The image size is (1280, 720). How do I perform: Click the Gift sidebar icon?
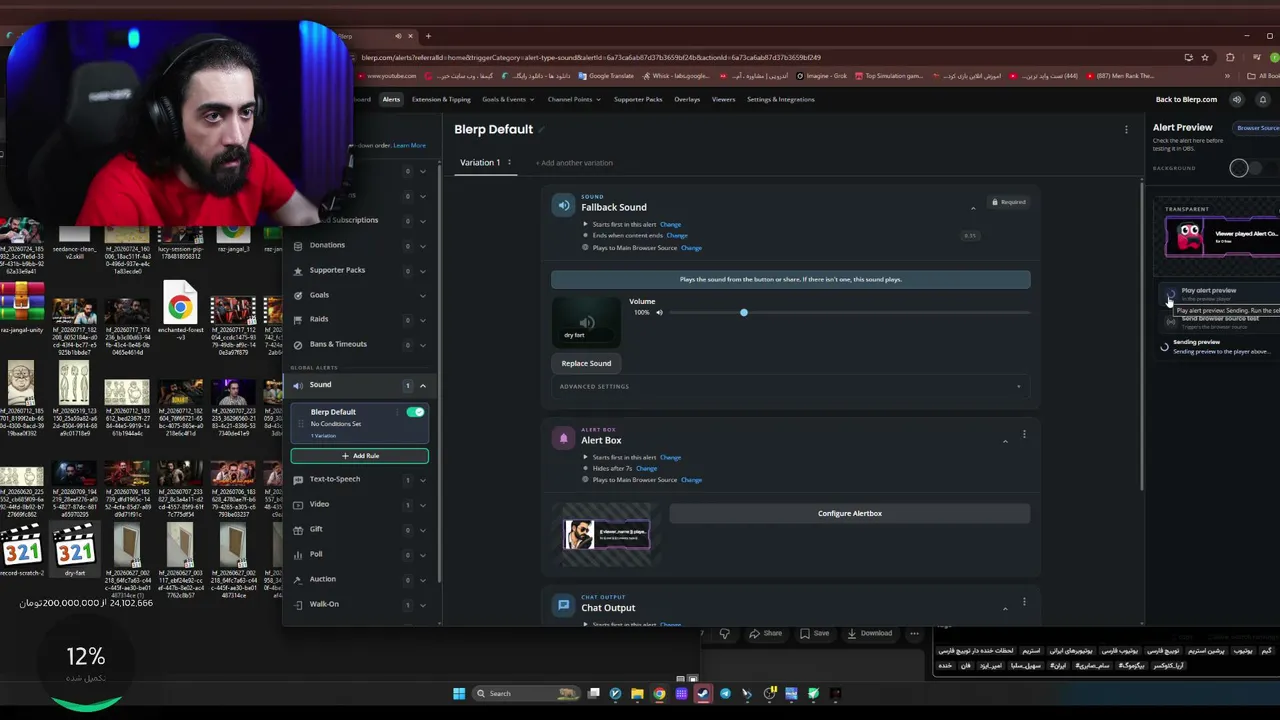[298, 529]
